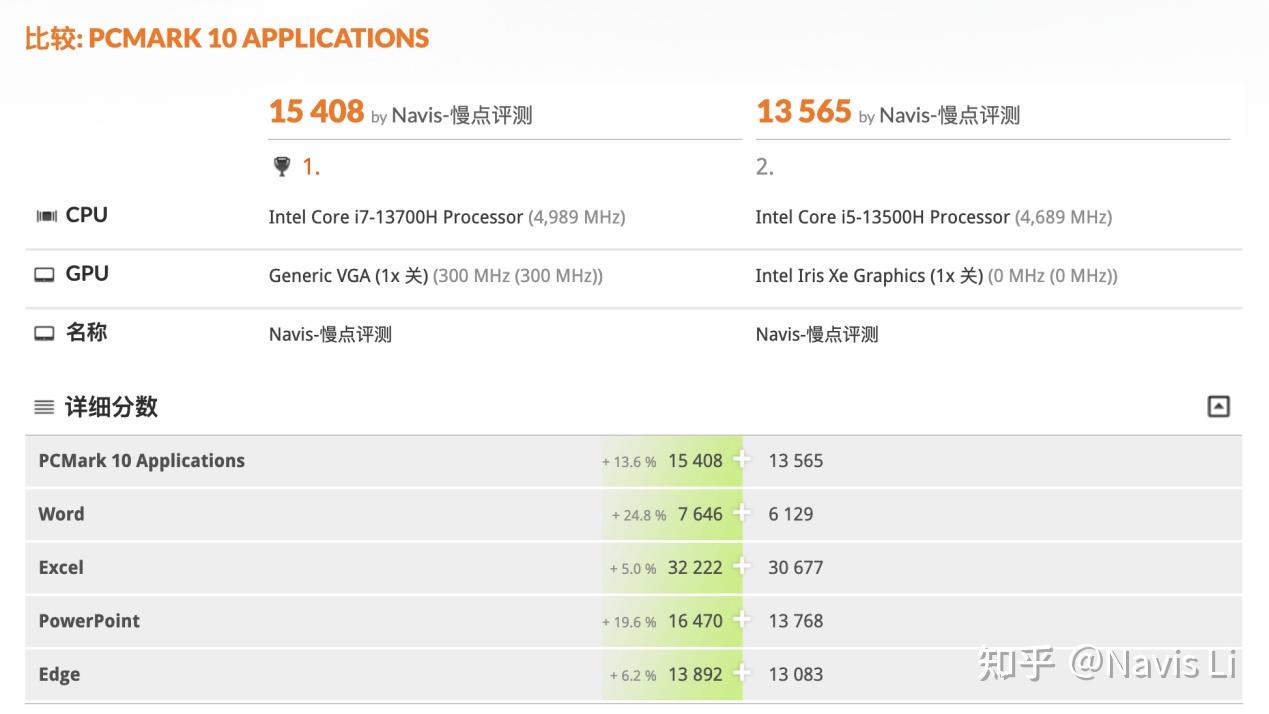Click the monitor icon next to 名称
The image size is (1269, 714).
(x=44, y=334)
